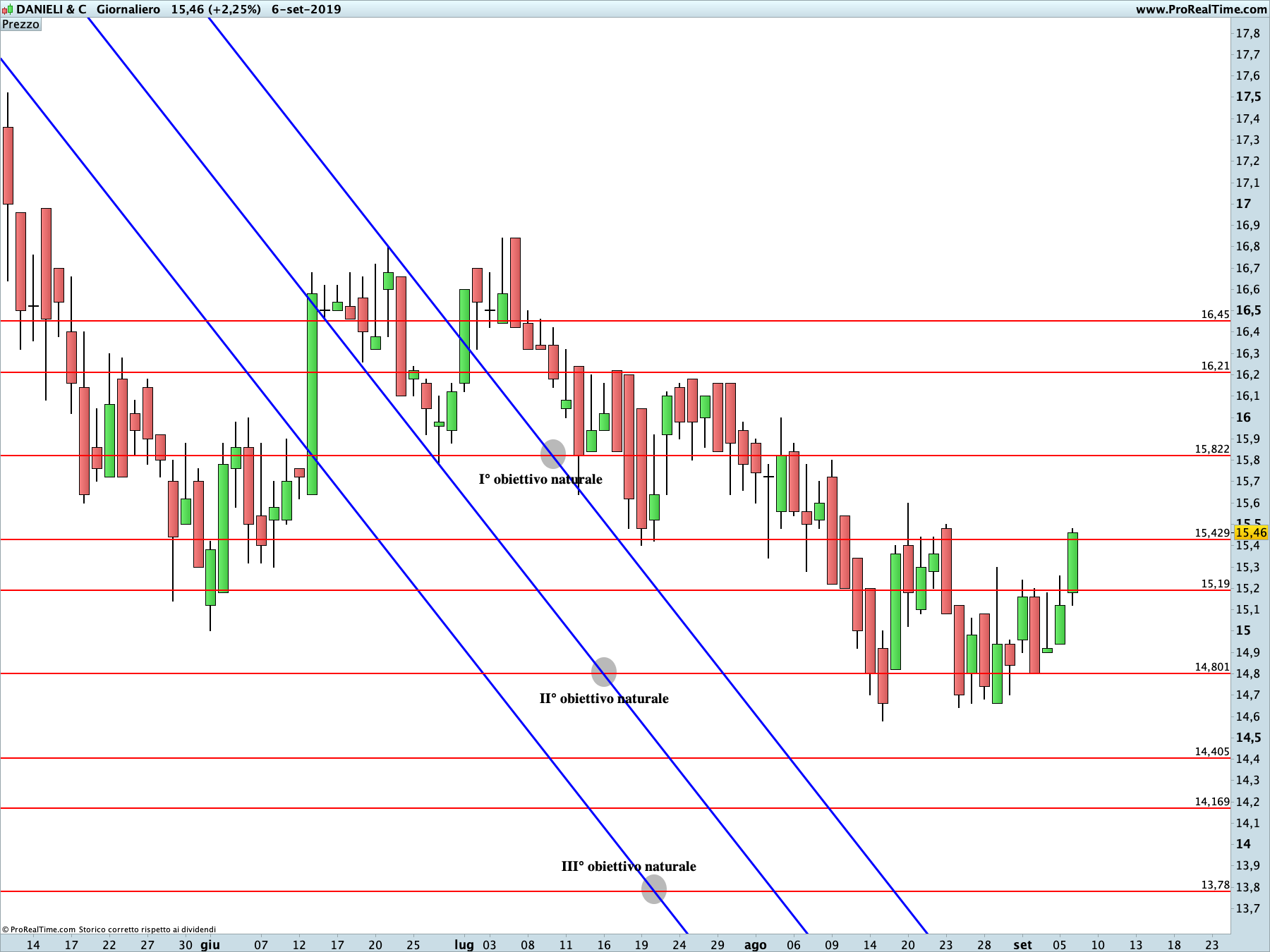The image size is (1270, 952).
Task: Click the 6-set-2019 date label
Action: pyautogui.click(x=306, y=9)
